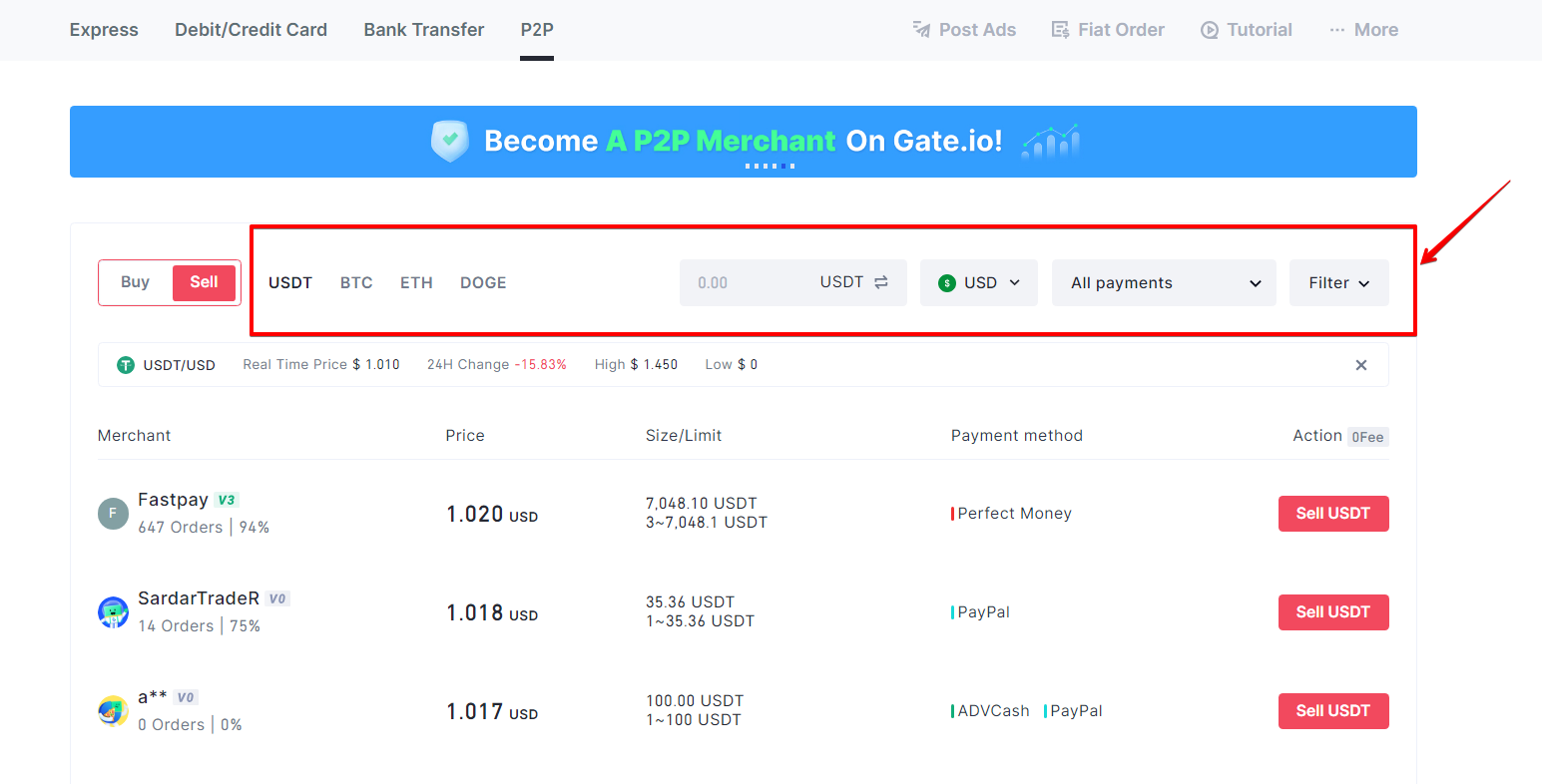
Task: Open a** merchant profile
Action: 152,697
